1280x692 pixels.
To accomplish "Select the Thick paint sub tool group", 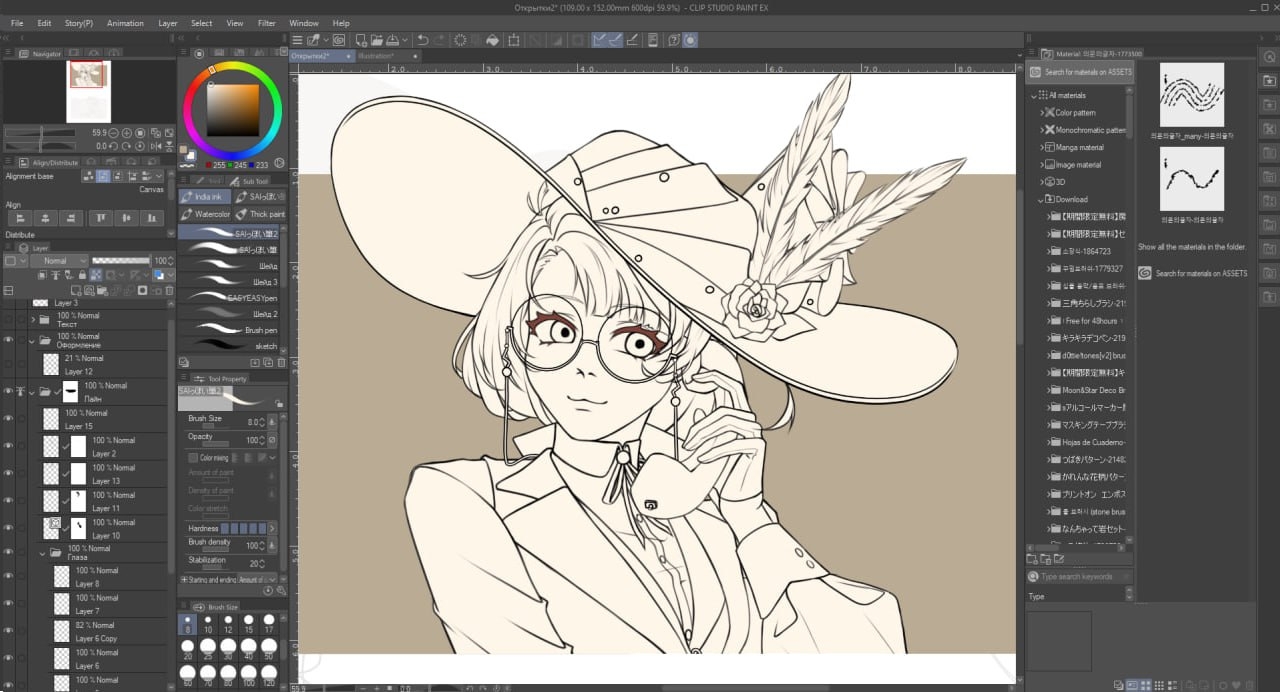I will point(260,214).
